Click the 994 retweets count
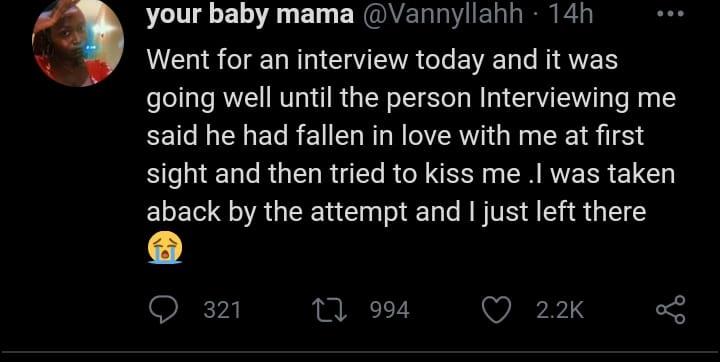This screenshot has height=362, width=720. 390,310
